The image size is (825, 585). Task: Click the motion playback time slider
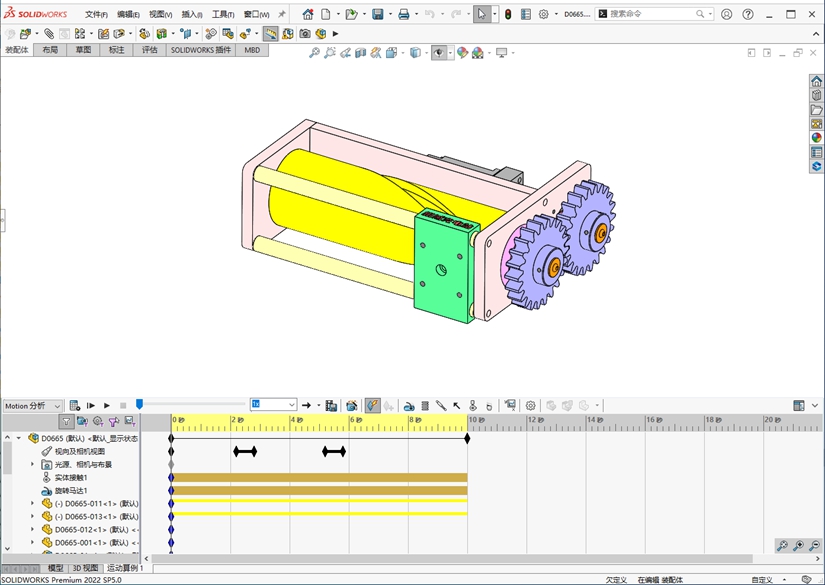click(x=140, y=405)
